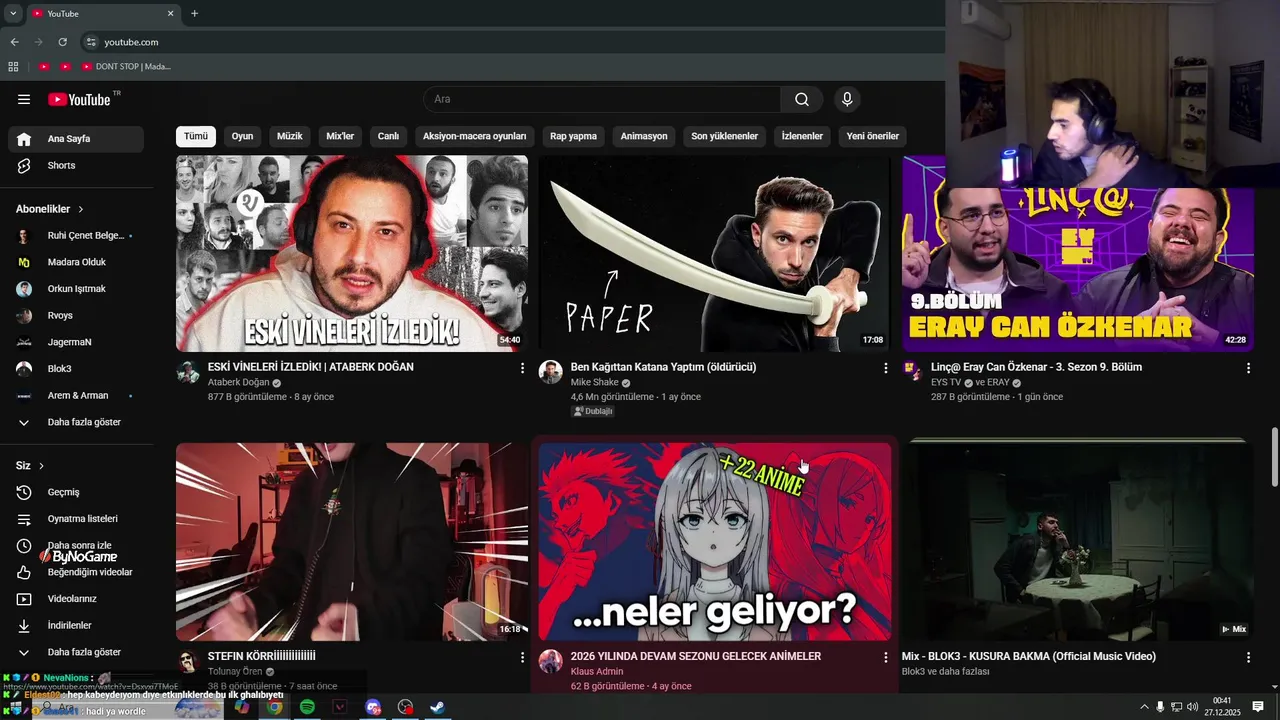Click the YouTube search input field

click(x=603, y=99)
